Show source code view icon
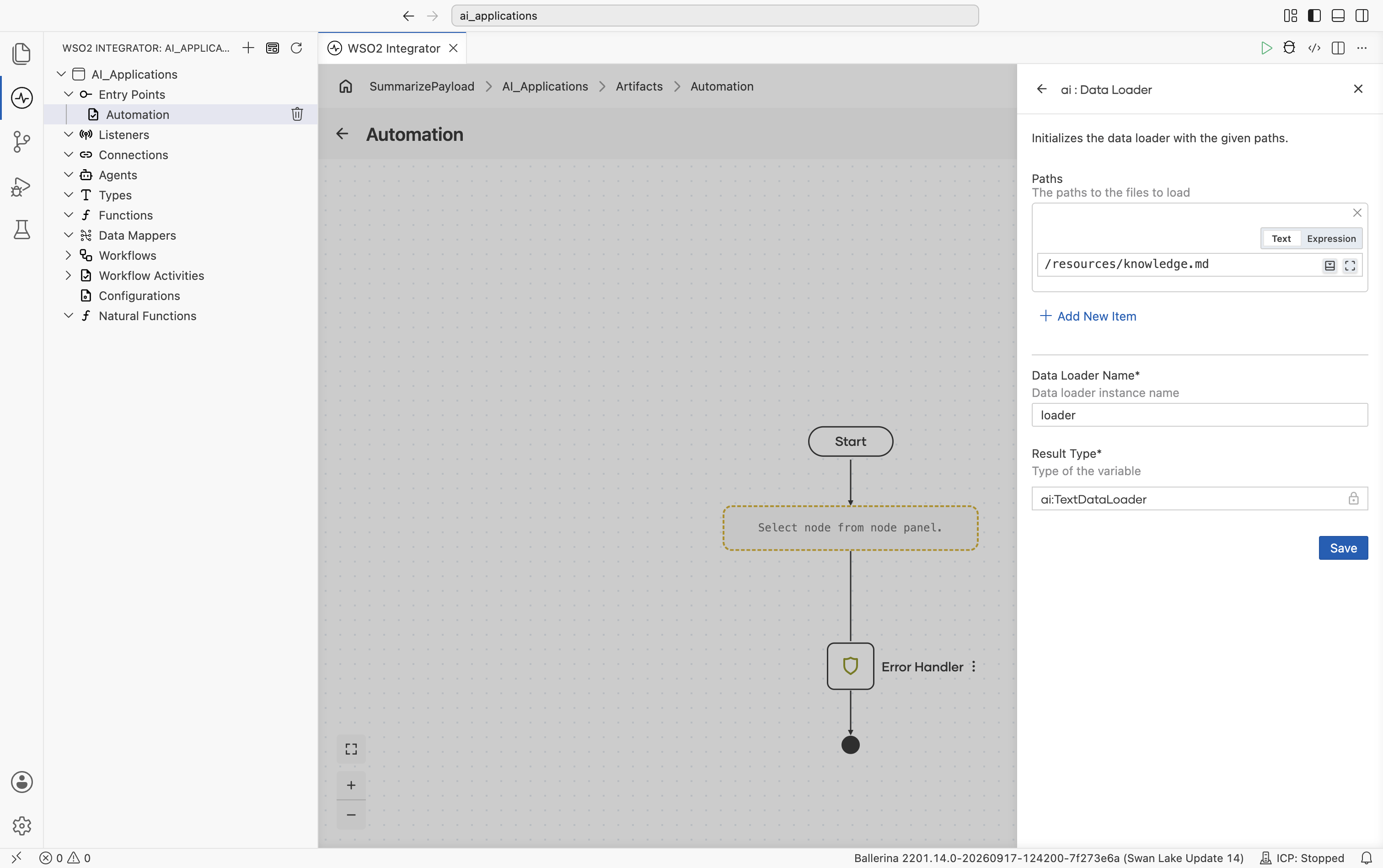Image resolution: width=1383 pixels, height=868 pixels. (1314, 48)
